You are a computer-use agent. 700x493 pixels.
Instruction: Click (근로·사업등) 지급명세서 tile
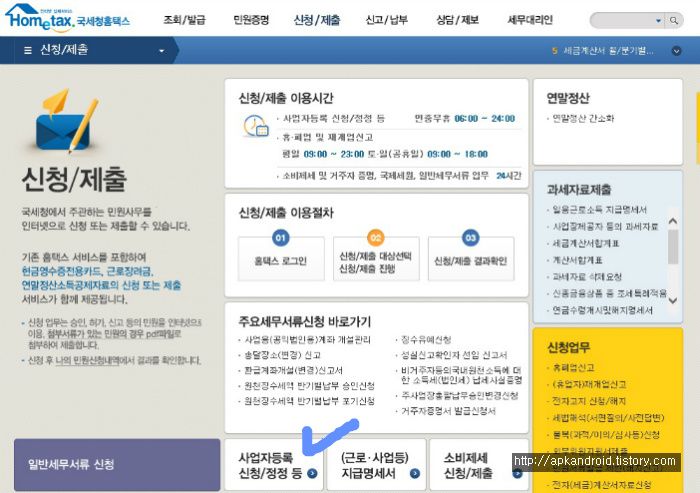tap(376, 465)
